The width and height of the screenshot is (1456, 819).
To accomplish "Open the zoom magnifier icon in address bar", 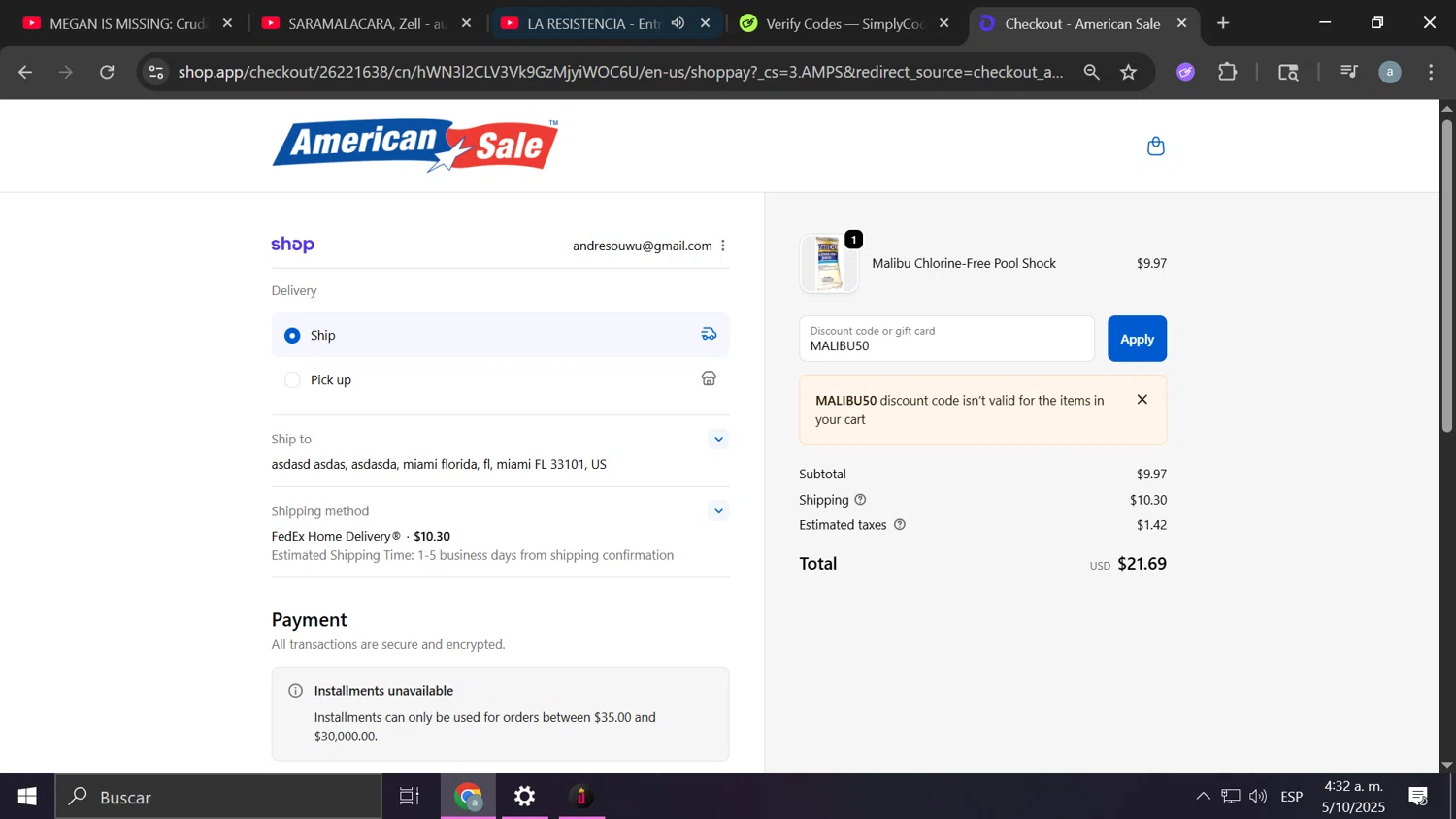I will tap(1091, 72).
